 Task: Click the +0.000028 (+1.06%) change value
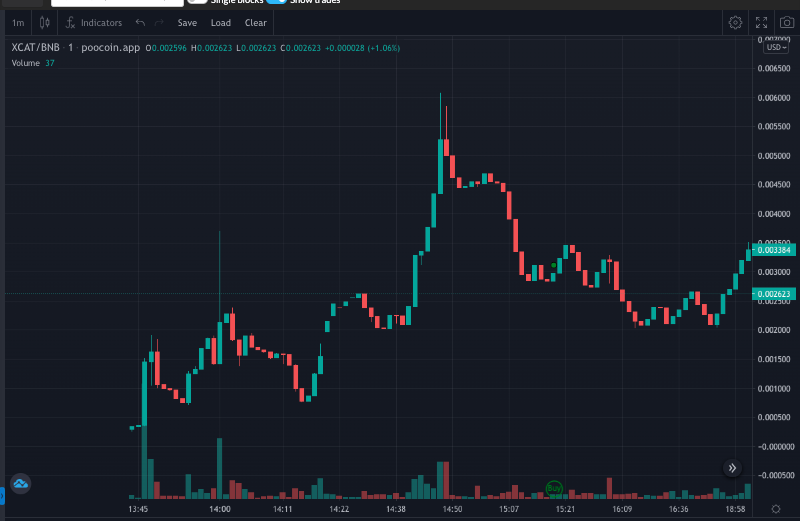tap(362, 48)
